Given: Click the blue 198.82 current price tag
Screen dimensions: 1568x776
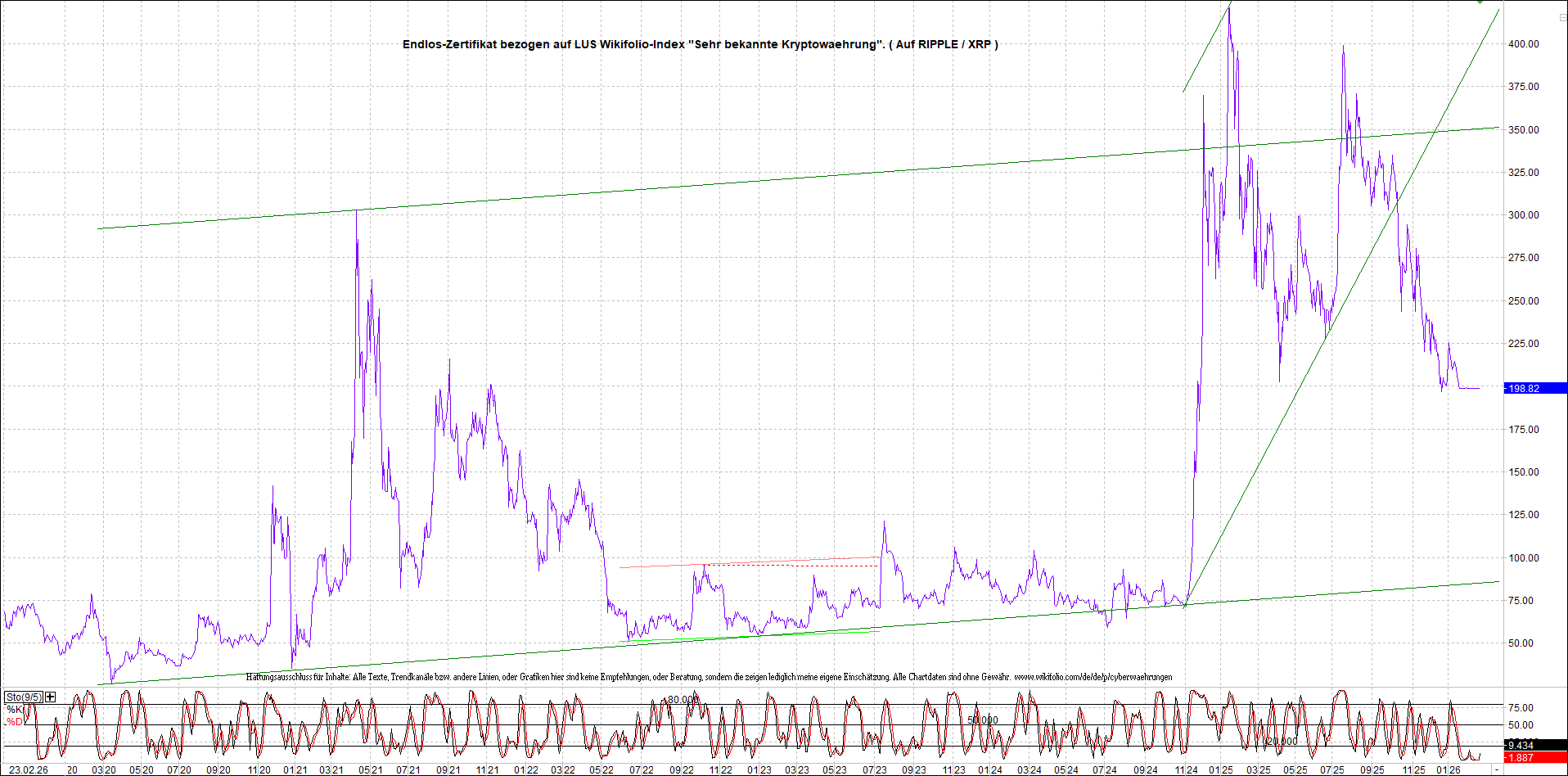Looking at the screenshot, I should pyautogui.click(x=1534, y=388).
